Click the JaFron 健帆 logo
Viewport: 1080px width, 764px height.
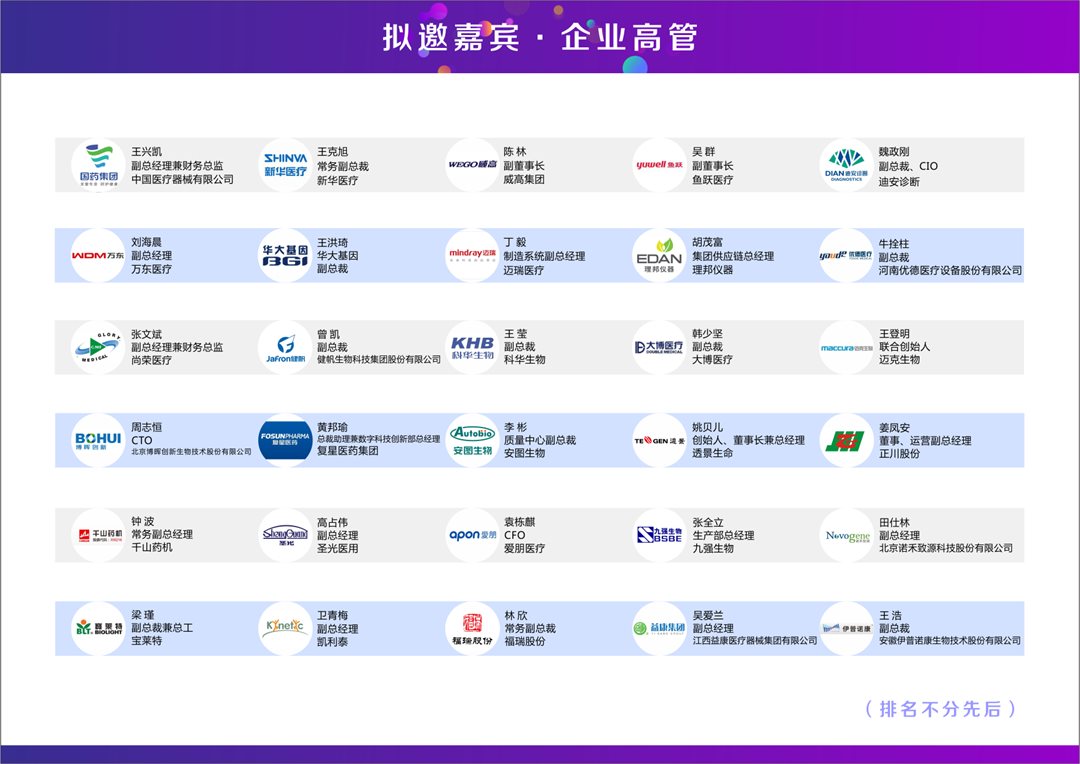click(285, 347)
